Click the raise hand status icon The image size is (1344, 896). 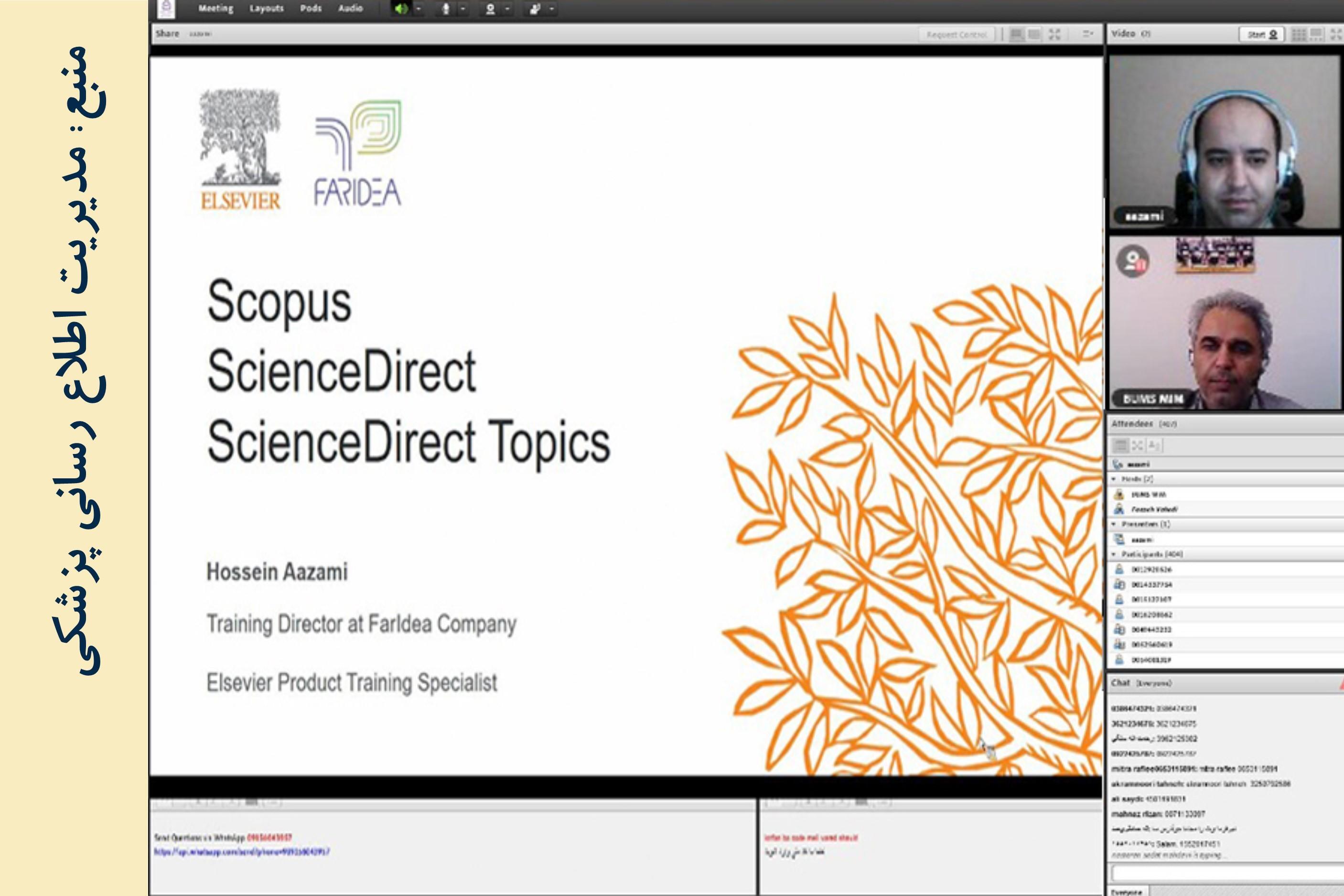coord(535,9)
